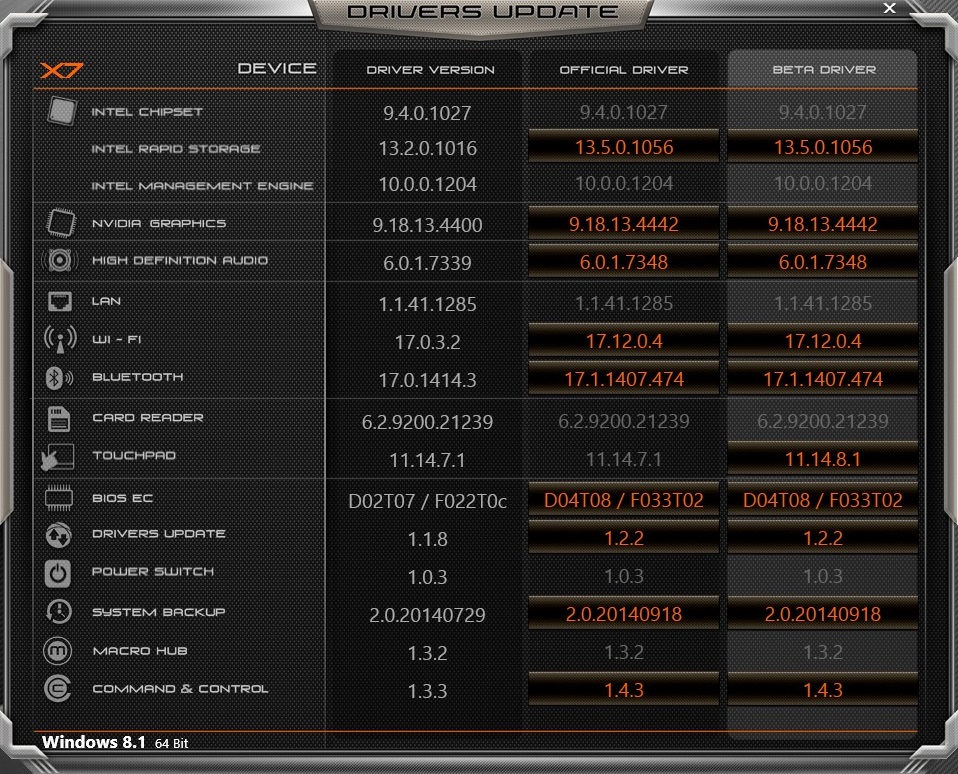The height and width of the screenshot is (774, 958).
Task: Click the official Card Reader version 6.2.9200.21239
Action: pos(624,420)
